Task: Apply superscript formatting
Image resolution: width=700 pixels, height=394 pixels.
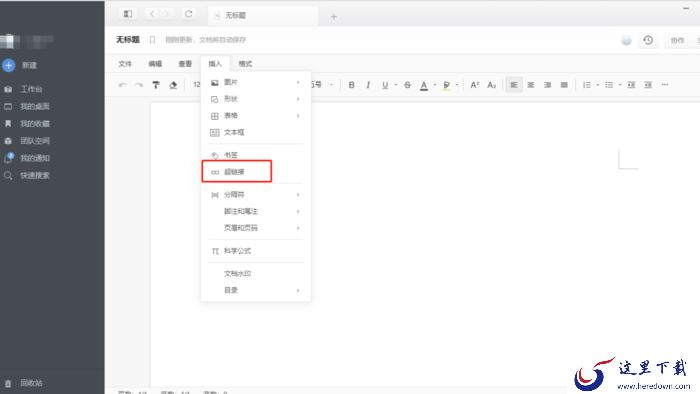Action: point(475,85)
